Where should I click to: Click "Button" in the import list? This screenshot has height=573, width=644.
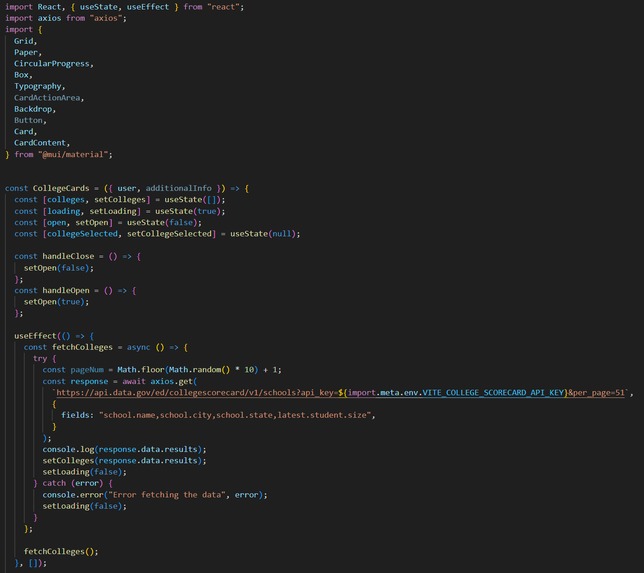28,120
